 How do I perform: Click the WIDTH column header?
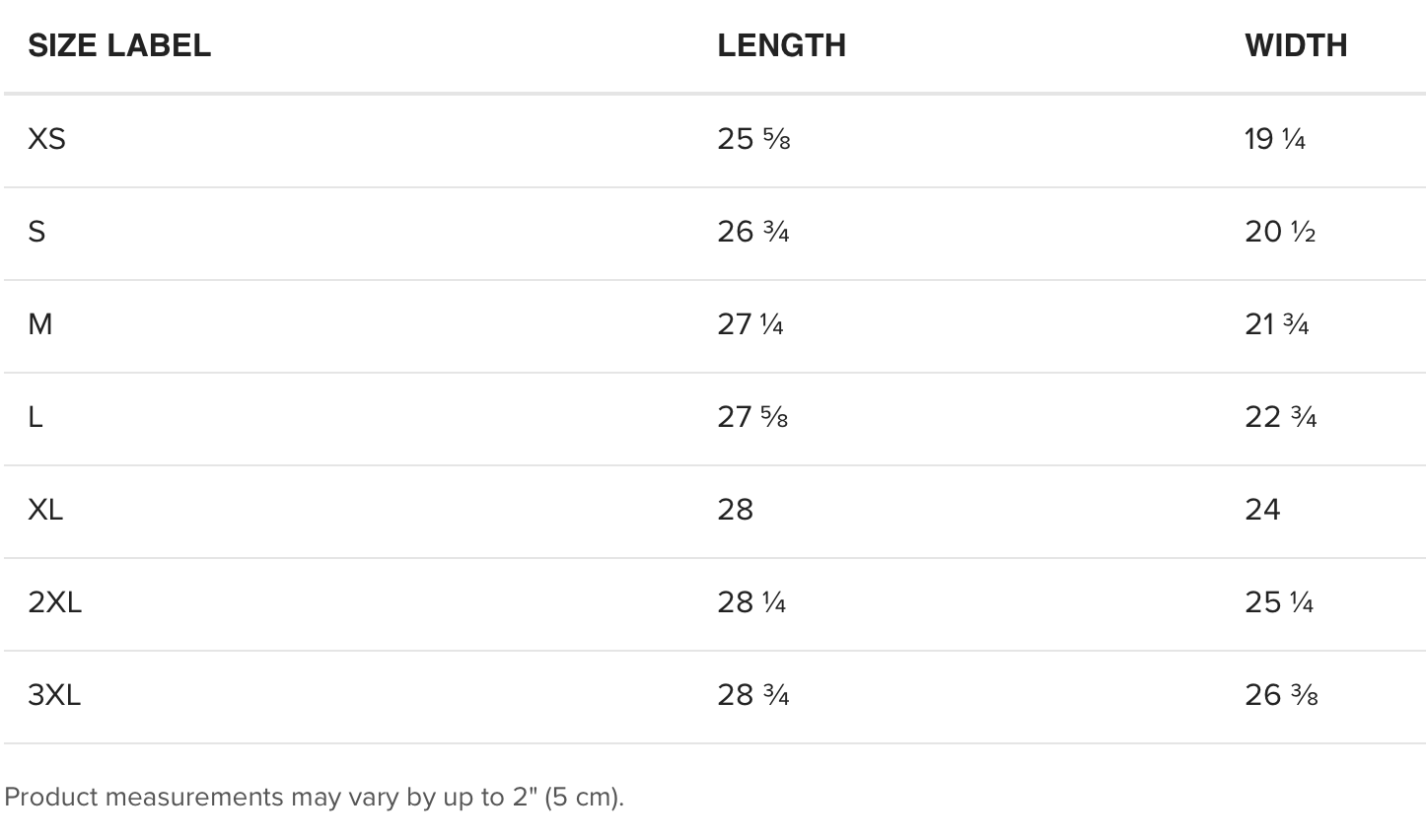pos(1296,45)
